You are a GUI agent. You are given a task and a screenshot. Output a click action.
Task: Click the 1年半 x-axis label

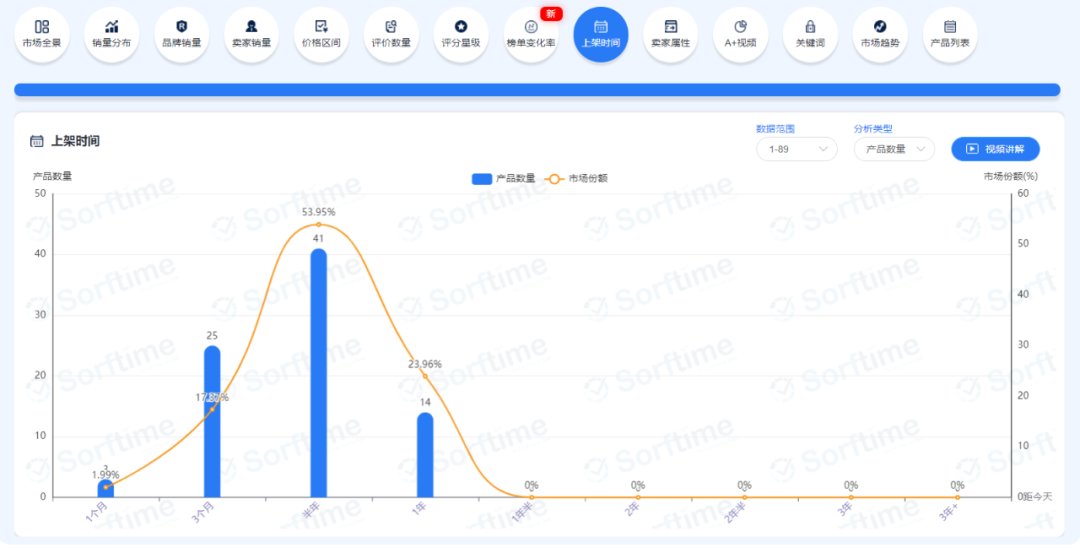522,513
